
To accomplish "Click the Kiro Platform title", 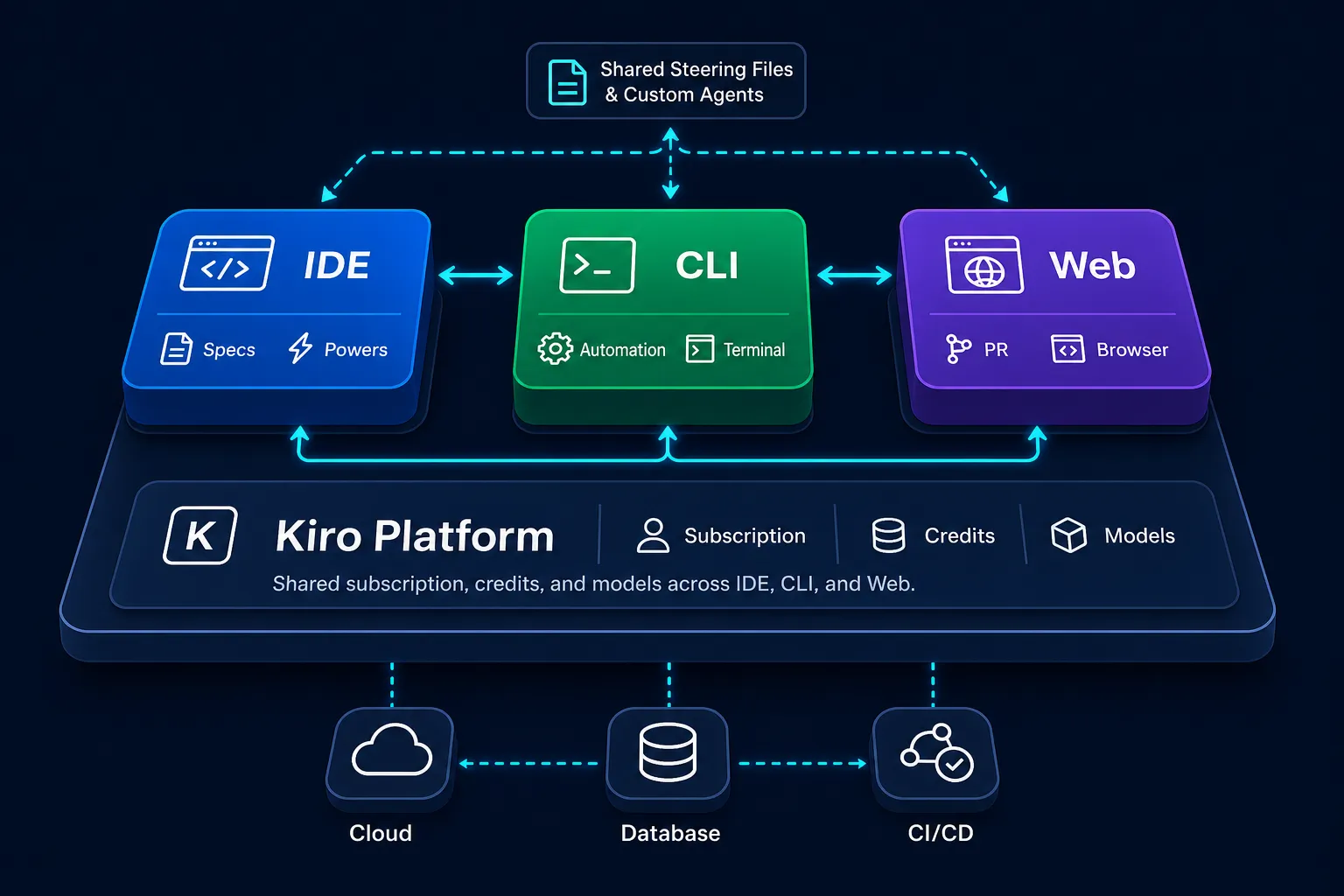I will coord(415,535).
